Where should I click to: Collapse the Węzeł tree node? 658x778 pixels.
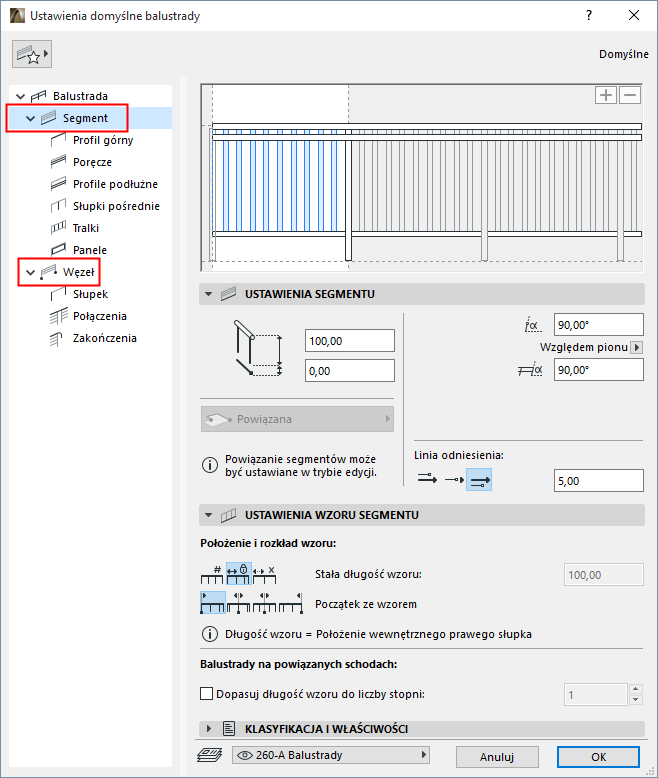pyautogui.click(x=30, y=272)
